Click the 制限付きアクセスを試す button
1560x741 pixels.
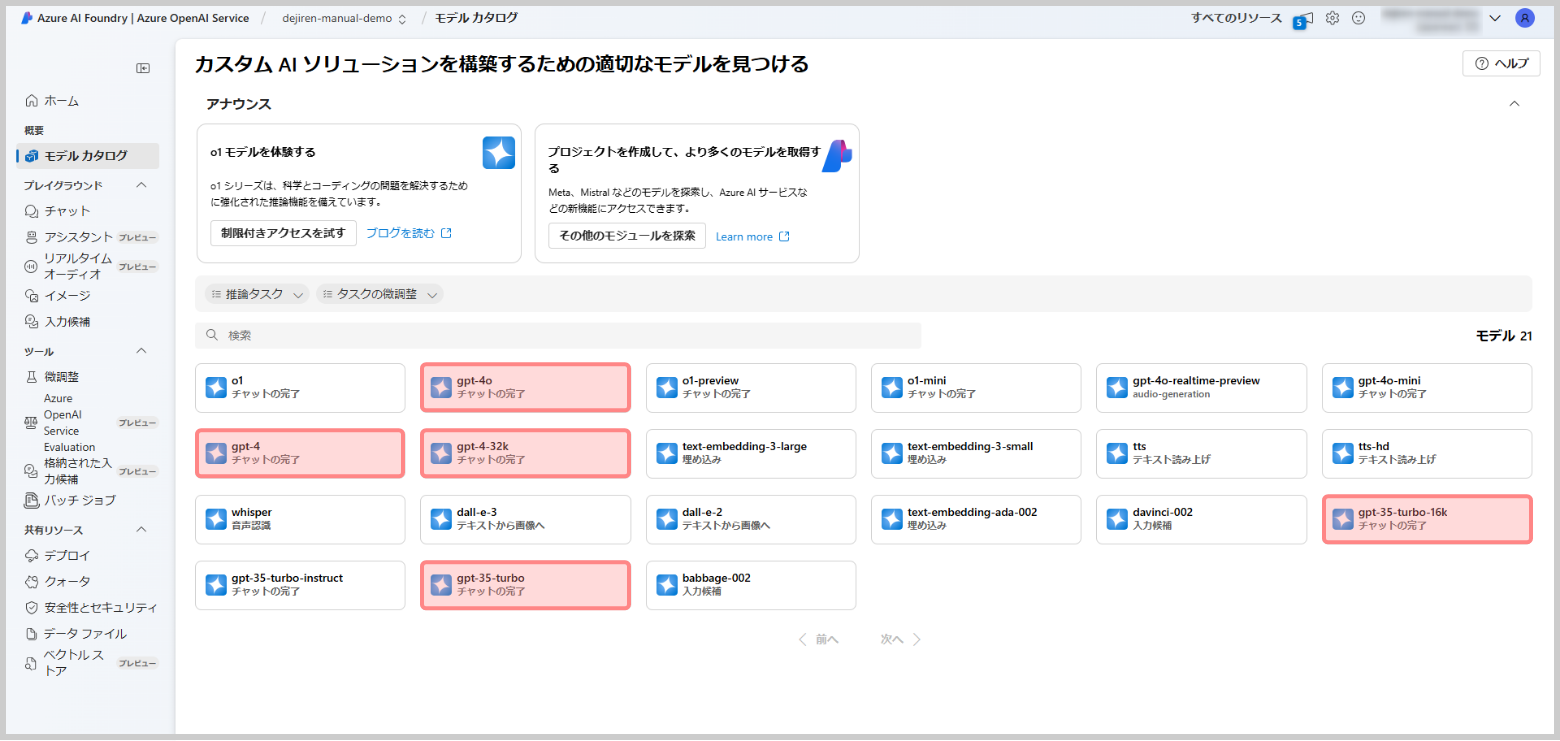[x=283, y=233]
